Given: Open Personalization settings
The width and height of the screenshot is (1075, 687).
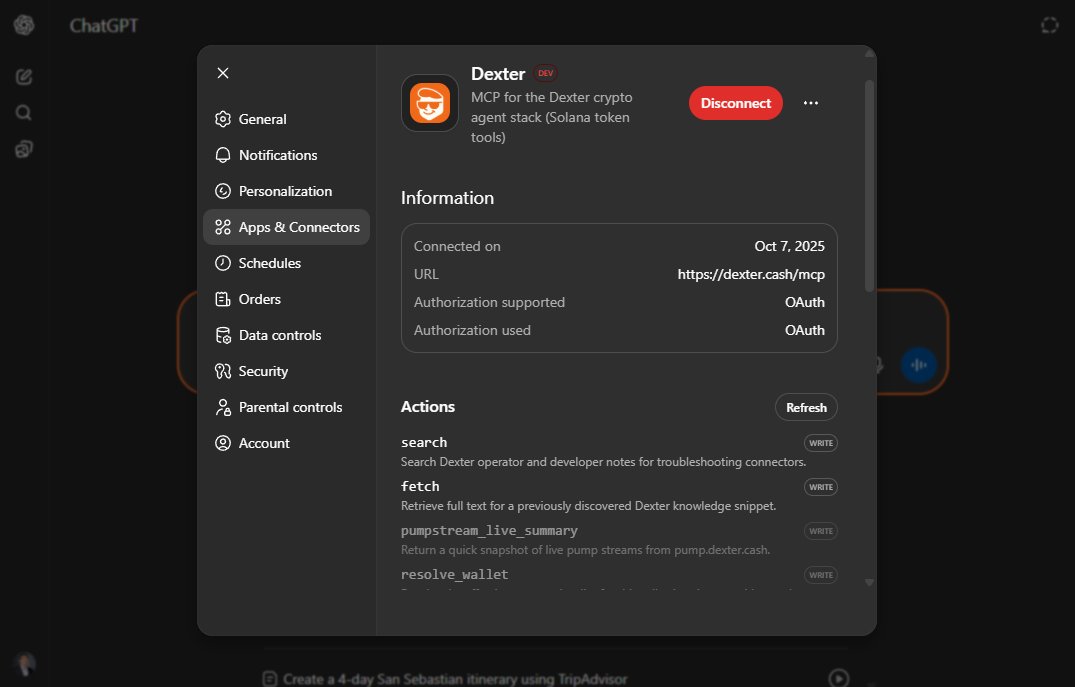Looking at the screenshot, I should point(286,191).
